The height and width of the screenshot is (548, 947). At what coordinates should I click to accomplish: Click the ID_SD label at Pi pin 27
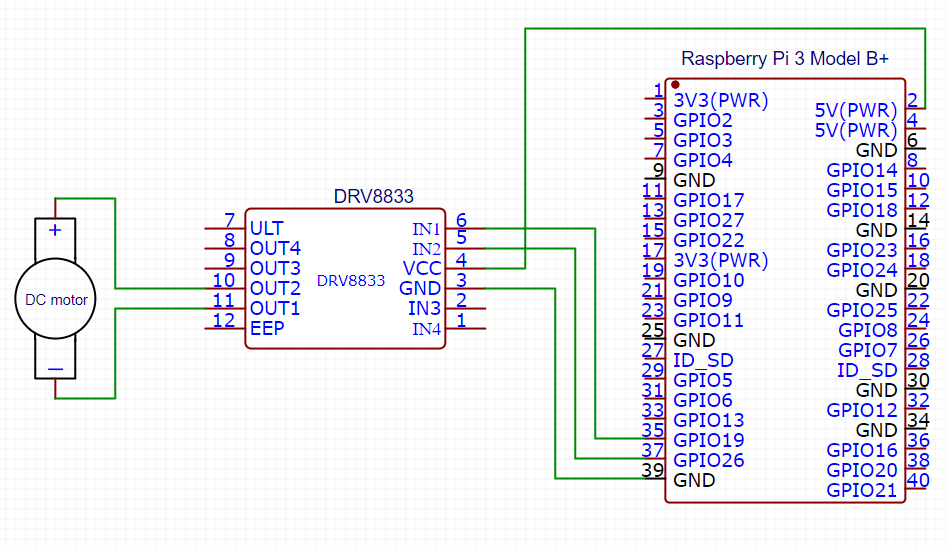click(x=703, y=361)
